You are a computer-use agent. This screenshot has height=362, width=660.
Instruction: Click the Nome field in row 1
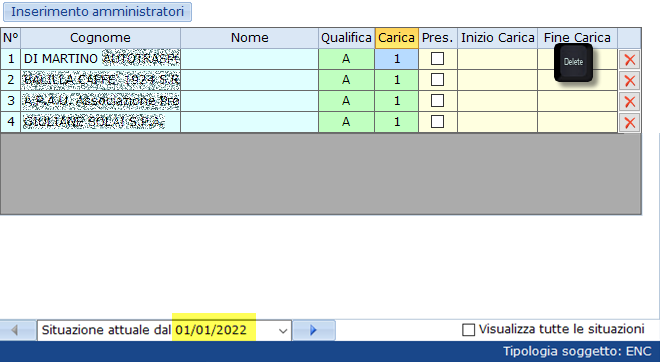pos(250,59)
